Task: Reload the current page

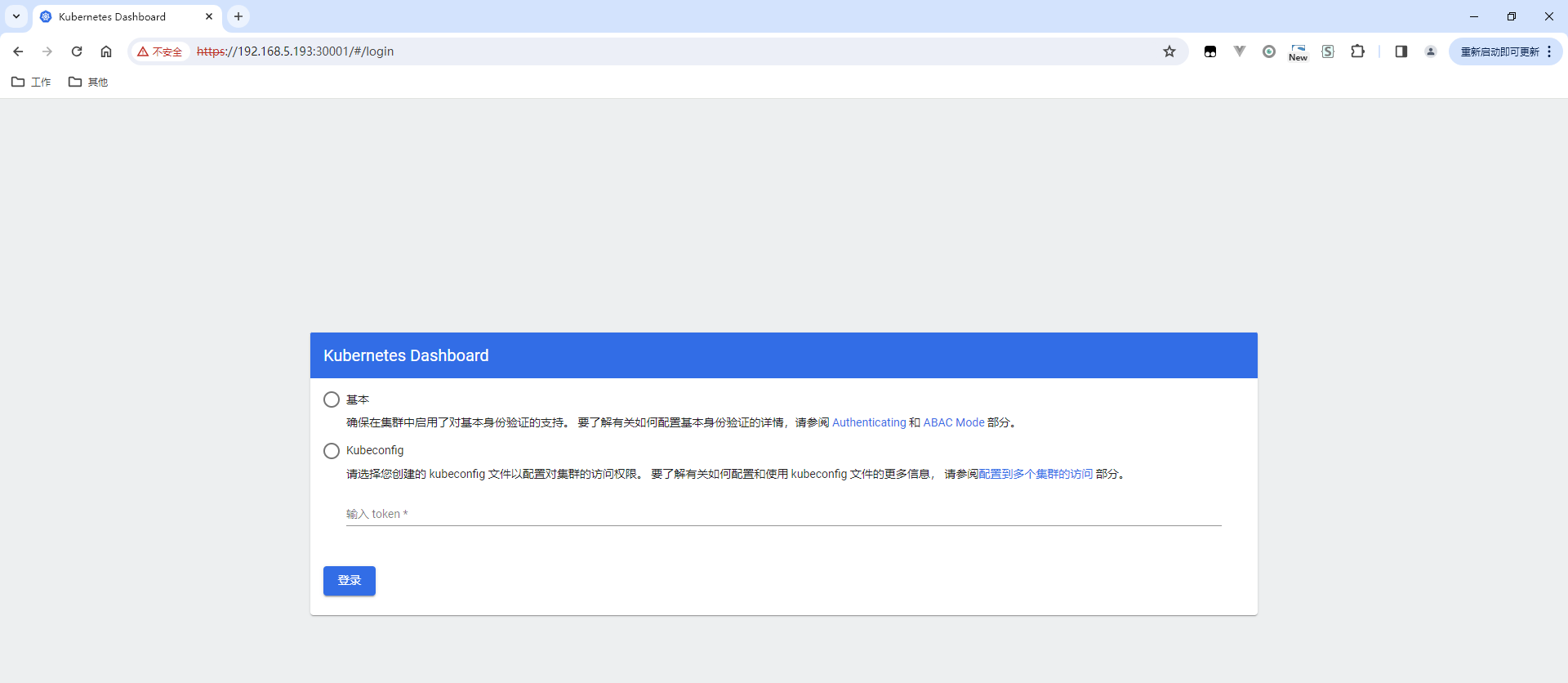Action: [77, 51]
